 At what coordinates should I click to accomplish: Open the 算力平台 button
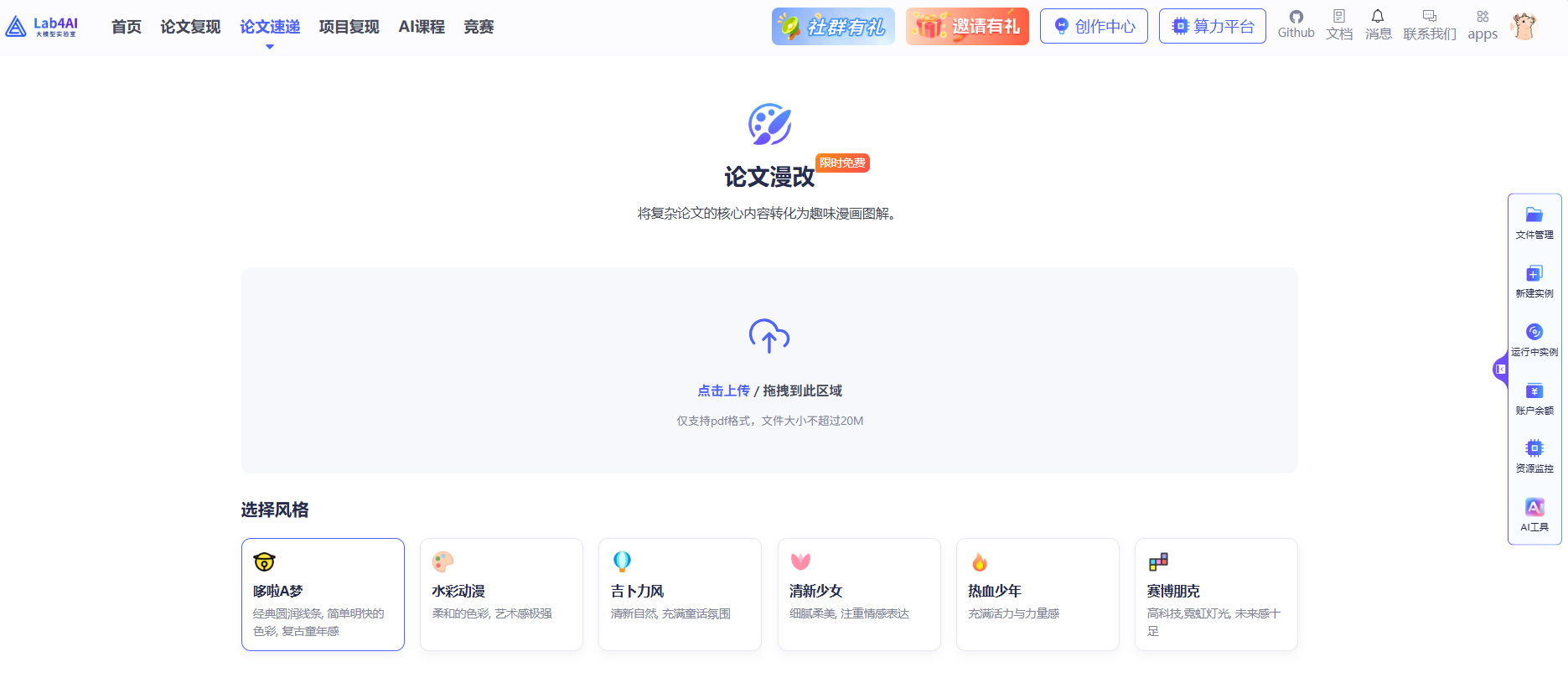[x=1212, y=26]
